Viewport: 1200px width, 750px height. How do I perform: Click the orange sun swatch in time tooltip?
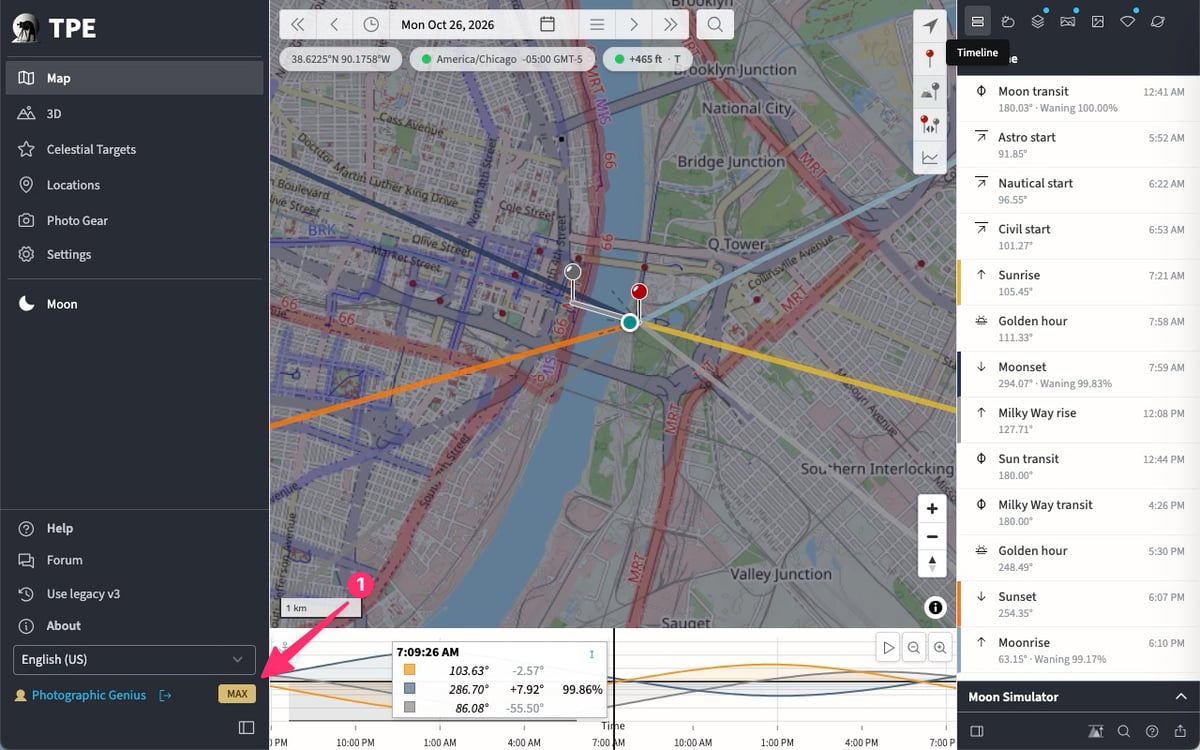pos(410,670)
